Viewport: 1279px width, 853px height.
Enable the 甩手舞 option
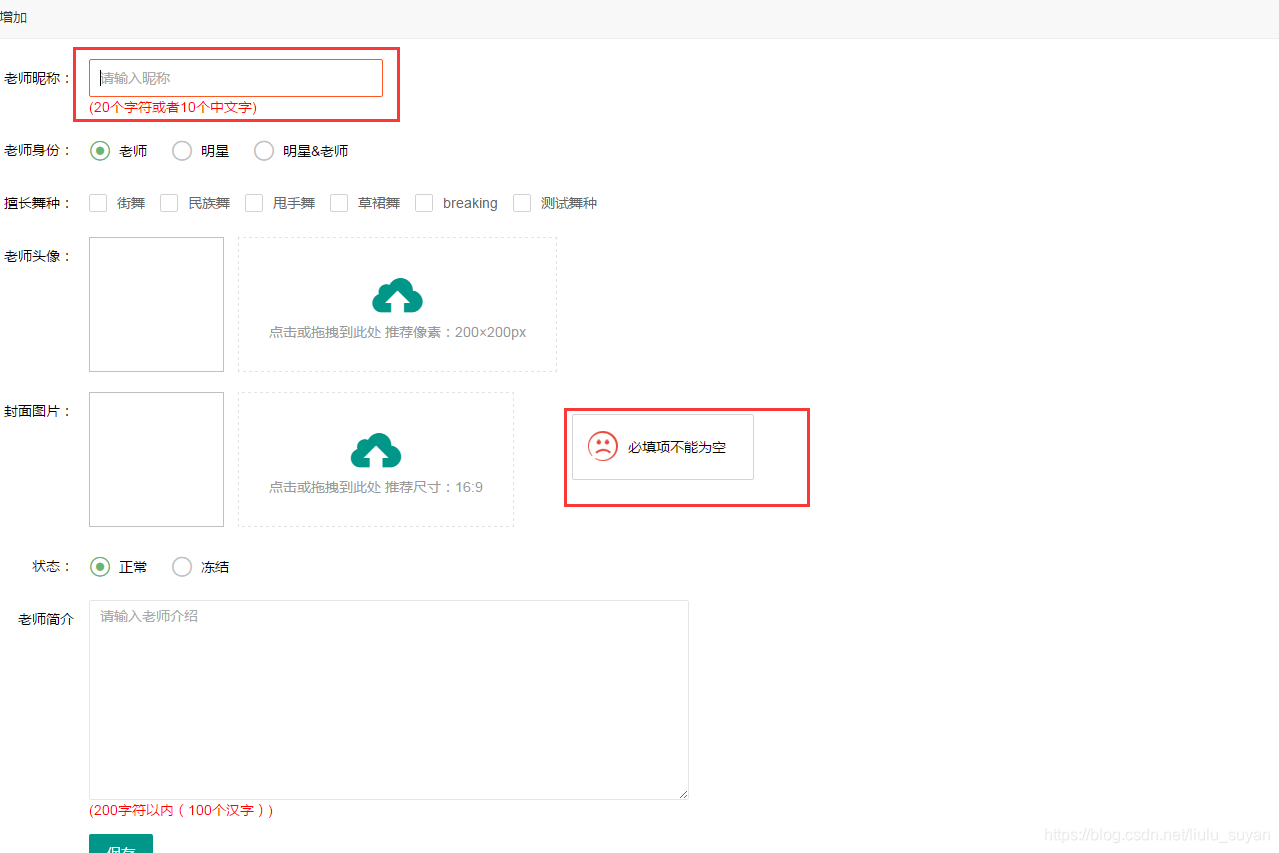[253, 202]
